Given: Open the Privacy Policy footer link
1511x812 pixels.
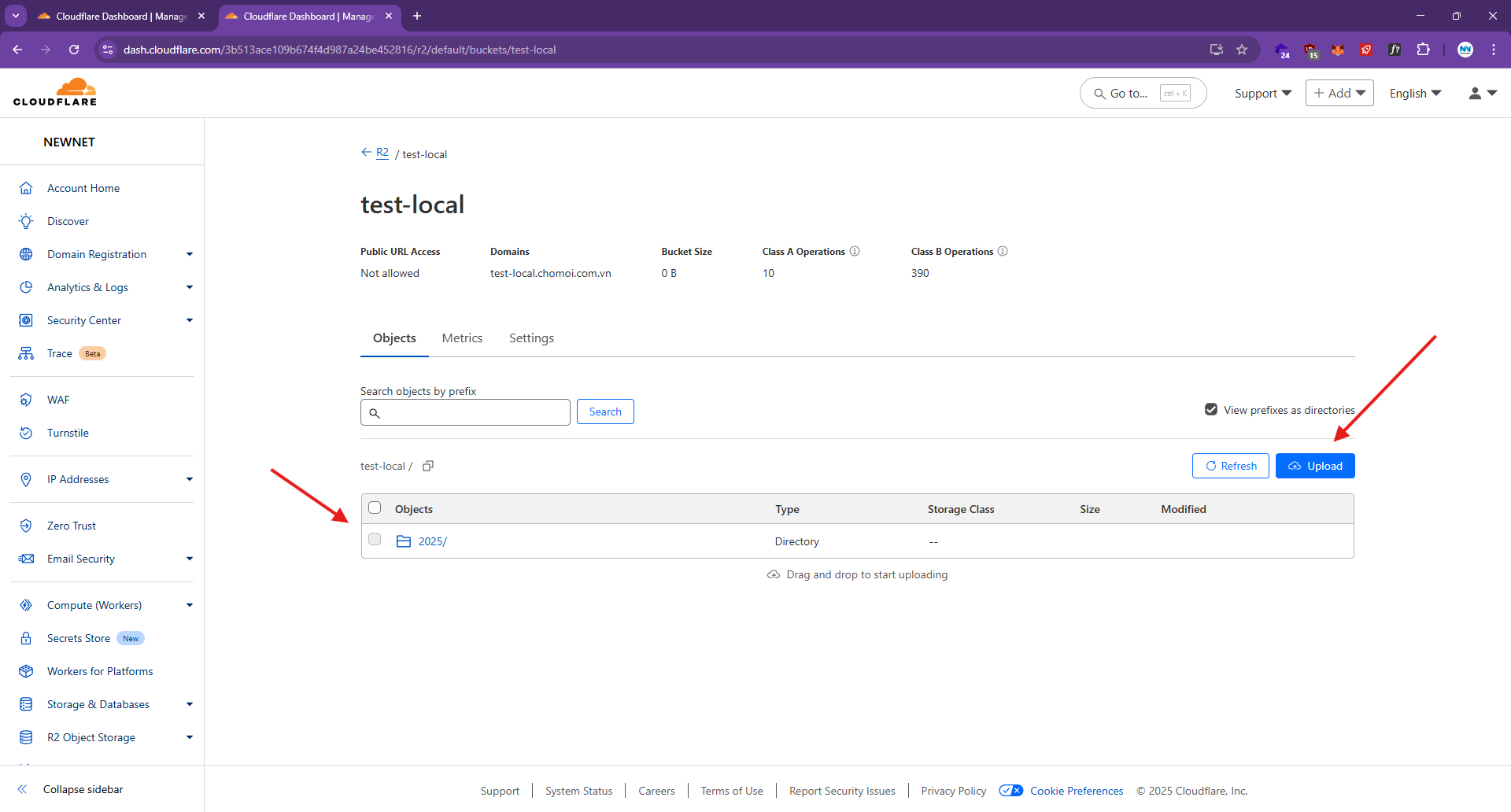Looking at the screenshot, I should (x=954, y=791).
